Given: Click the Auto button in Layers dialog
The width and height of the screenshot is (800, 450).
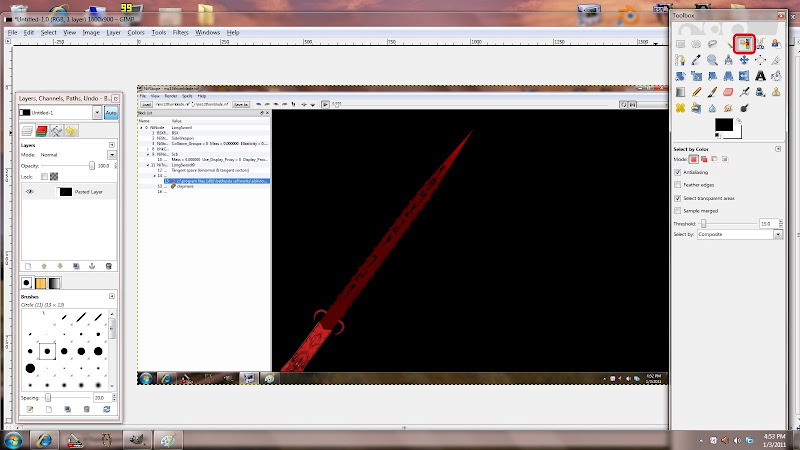Looking at the screenshot, I should tap(110, 113).
